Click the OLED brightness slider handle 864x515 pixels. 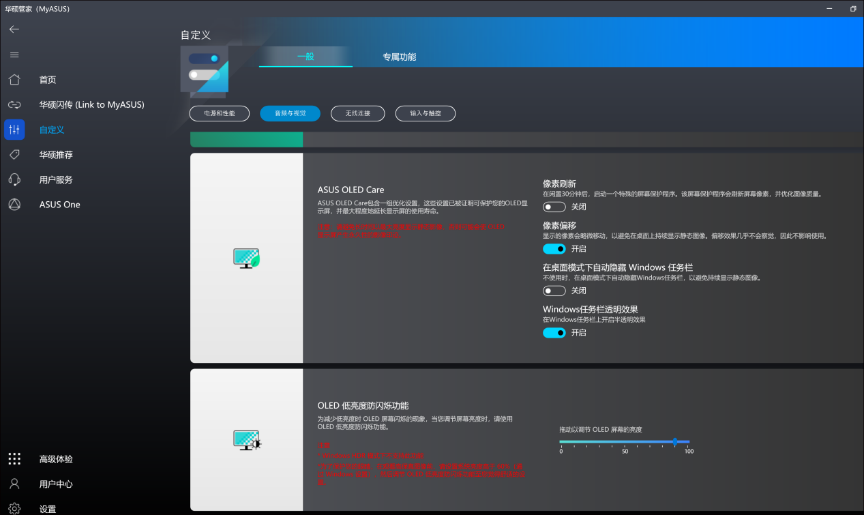point(675,442)
